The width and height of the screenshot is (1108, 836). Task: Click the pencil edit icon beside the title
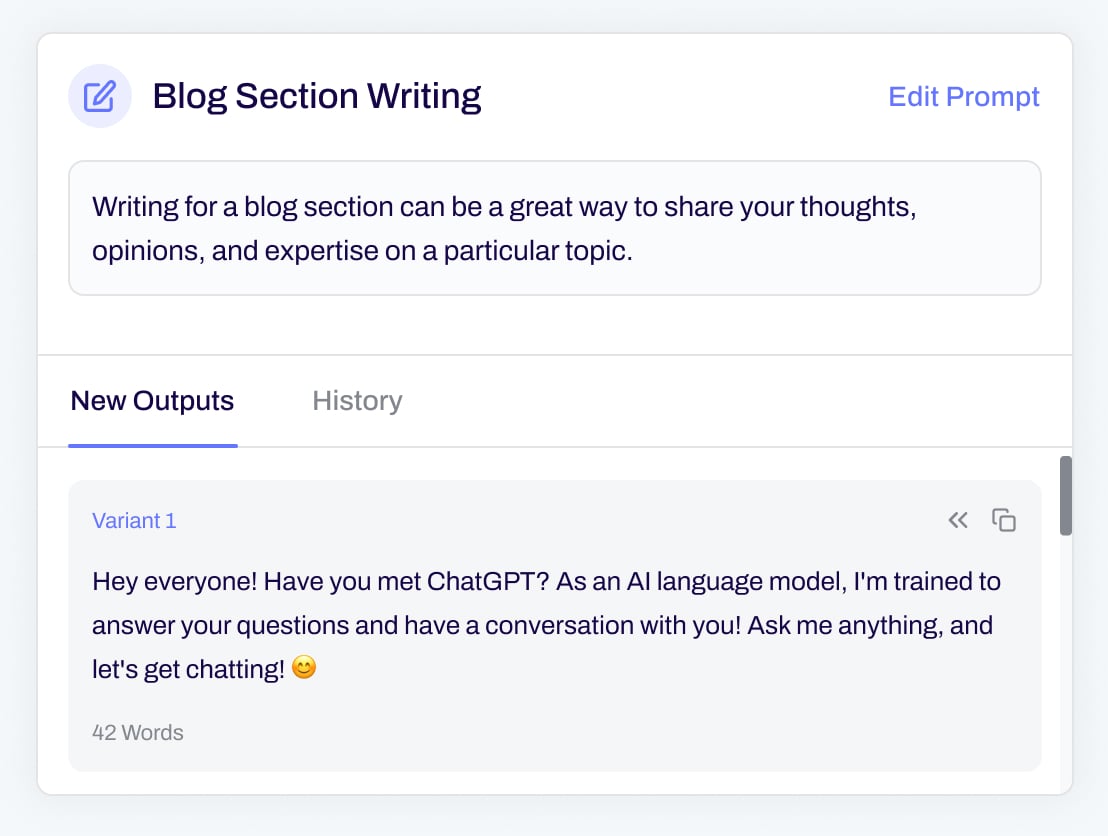coord(99,97)
